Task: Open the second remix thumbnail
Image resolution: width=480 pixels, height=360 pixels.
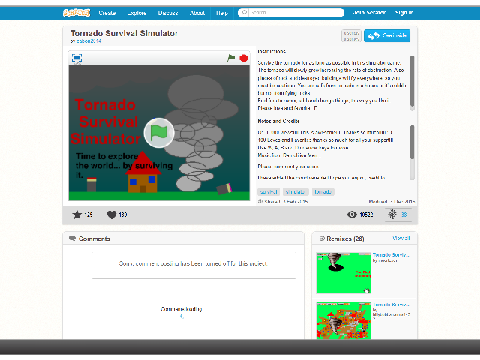Action: click(344, 321)
